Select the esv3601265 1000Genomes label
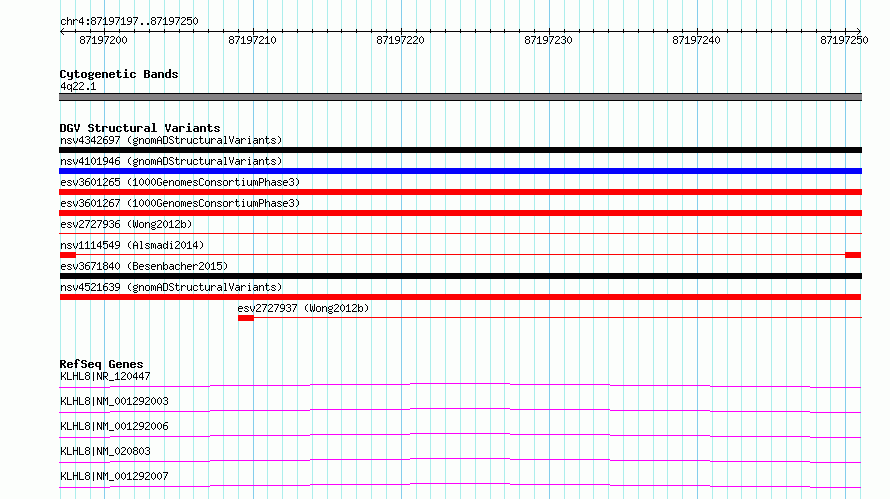Image resolution: width=890 pixels, height=499 pixels. [x=180, y=182]
